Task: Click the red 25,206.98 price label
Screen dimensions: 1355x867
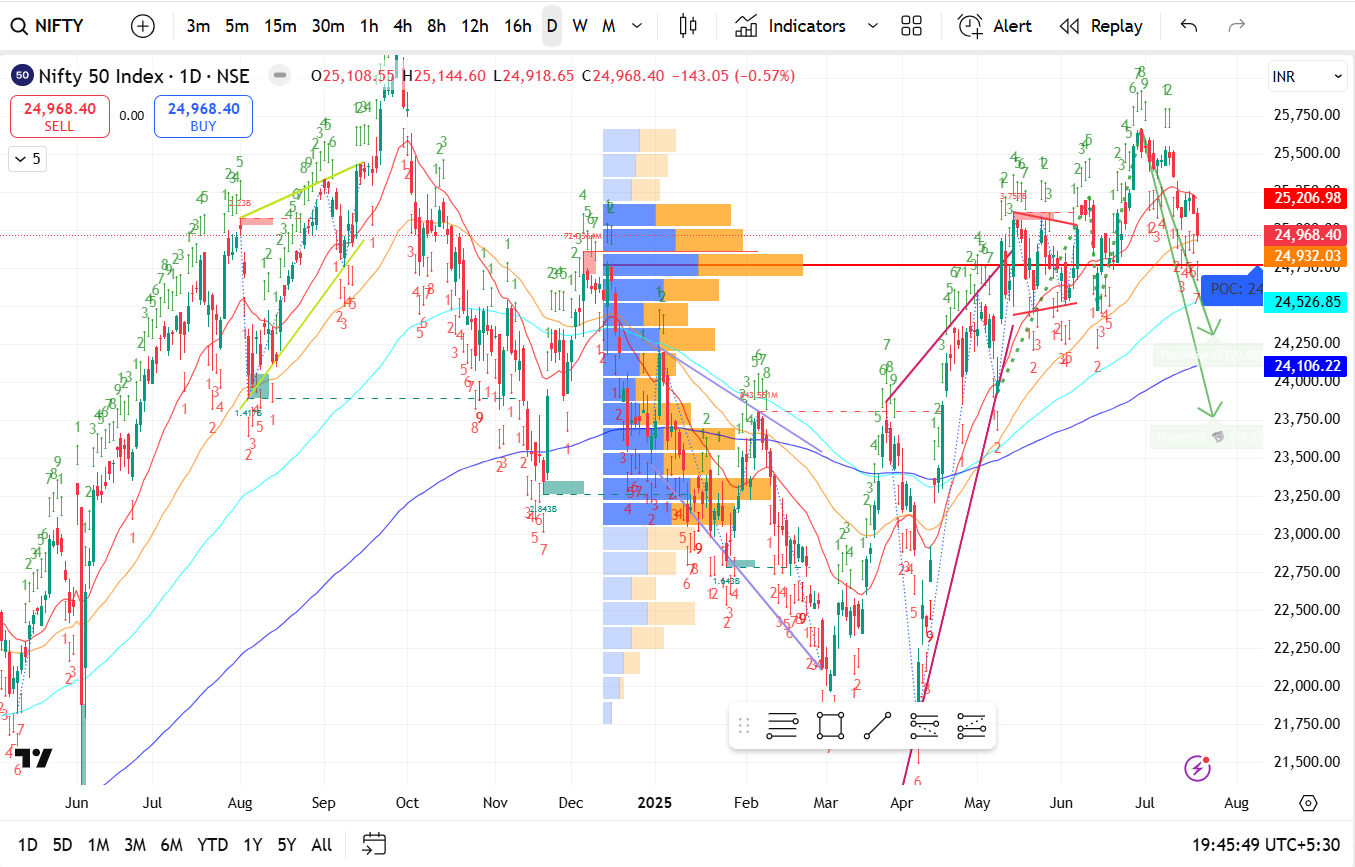Action: [x=1306, y=198]
